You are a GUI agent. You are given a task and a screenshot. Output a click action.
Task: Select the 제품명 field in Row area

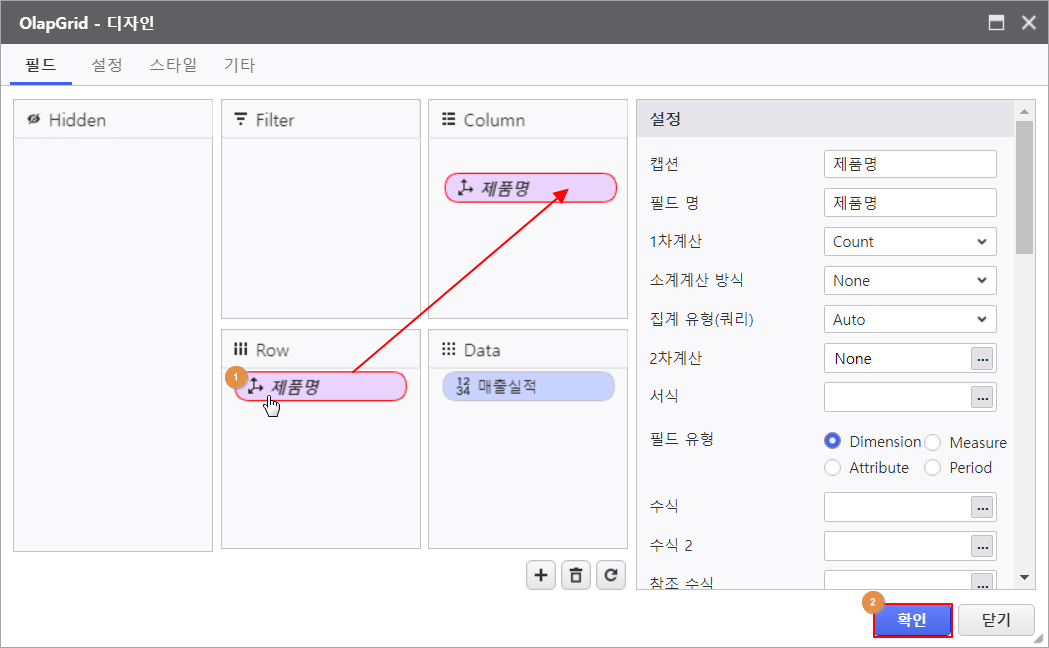pos(321,387)
